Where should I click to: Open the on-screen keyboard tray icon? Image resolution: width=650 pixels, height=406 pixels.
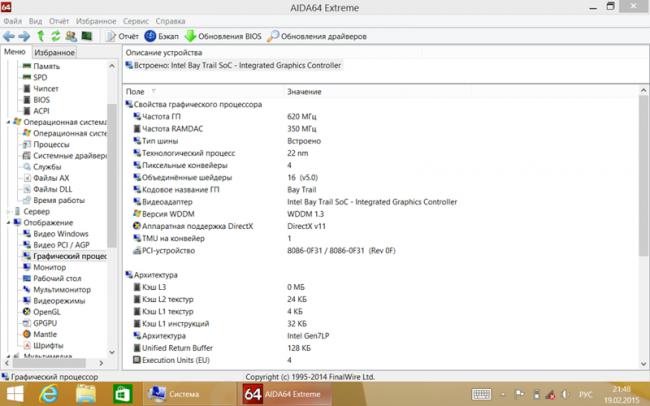tap(481, 394)
